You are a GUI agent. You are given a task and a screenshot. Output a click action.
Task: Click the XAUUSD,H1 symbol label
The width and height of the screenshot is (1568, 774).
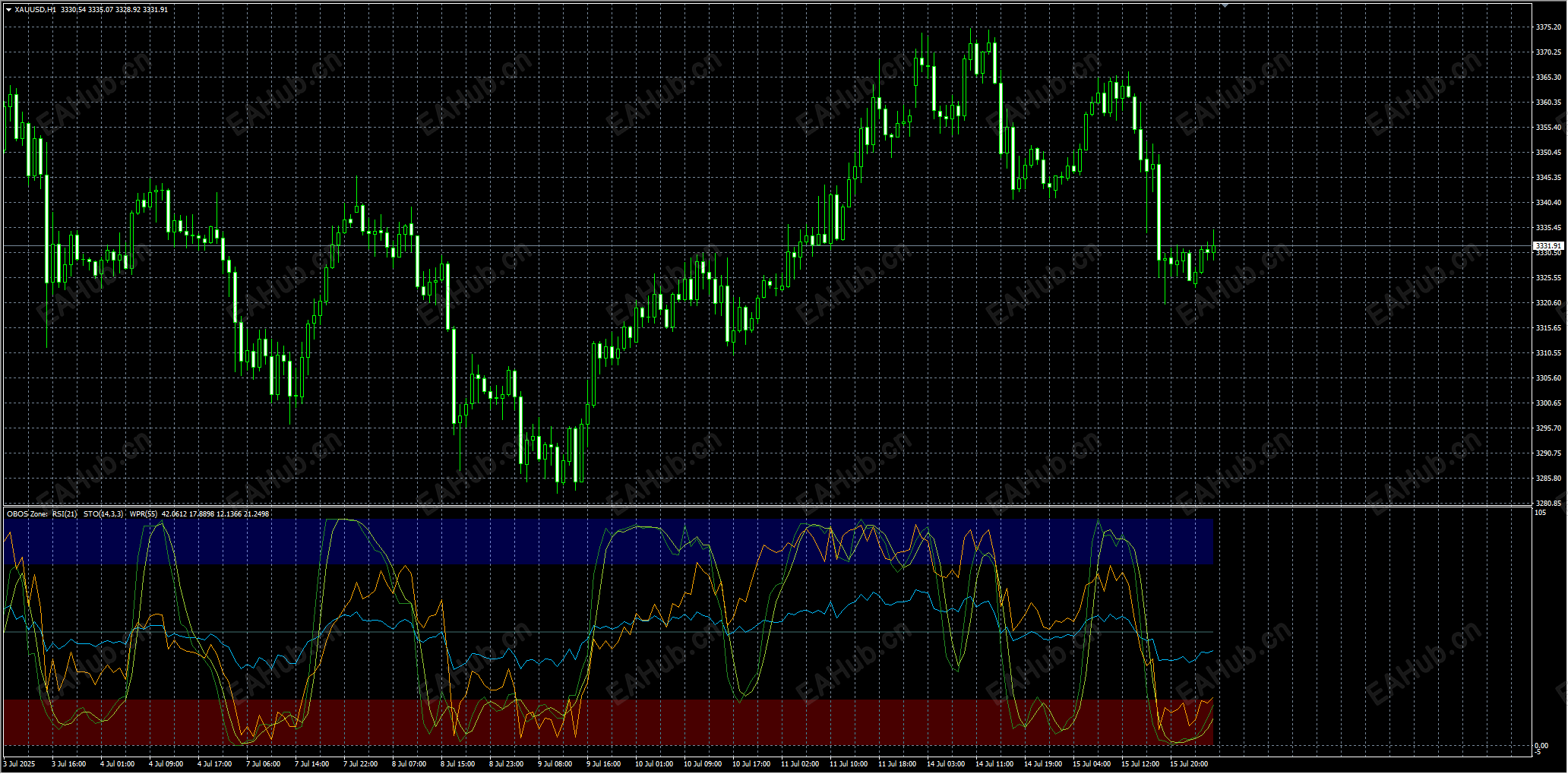coord(35,10)
